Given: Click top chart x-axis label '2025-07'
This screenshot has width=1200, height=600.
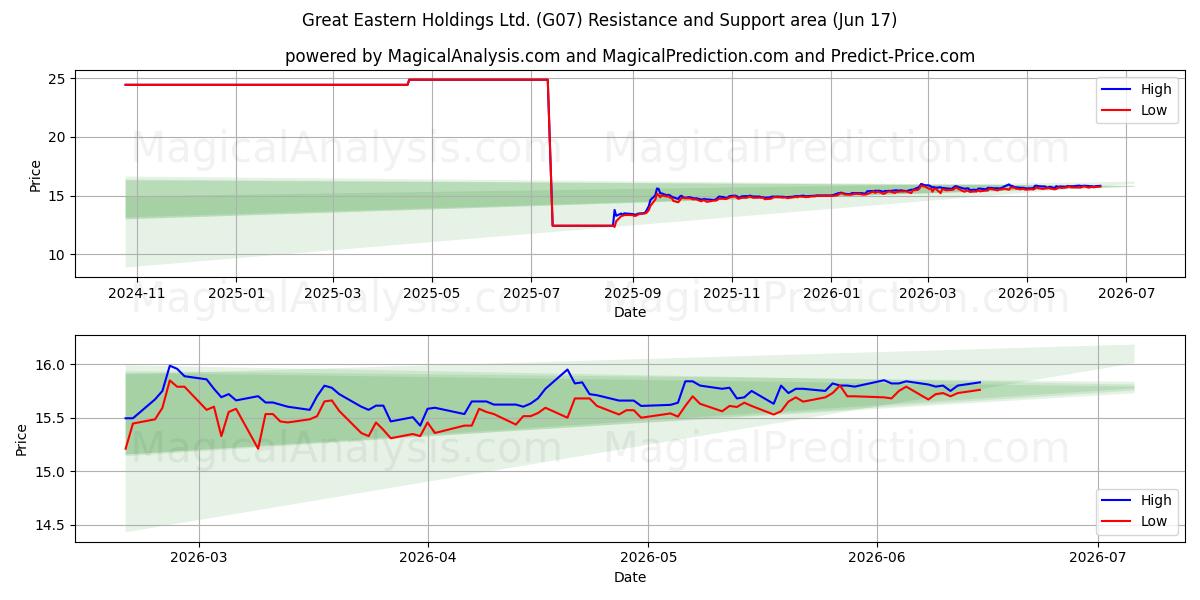Looking at the screenshot, I should (530, 294).
